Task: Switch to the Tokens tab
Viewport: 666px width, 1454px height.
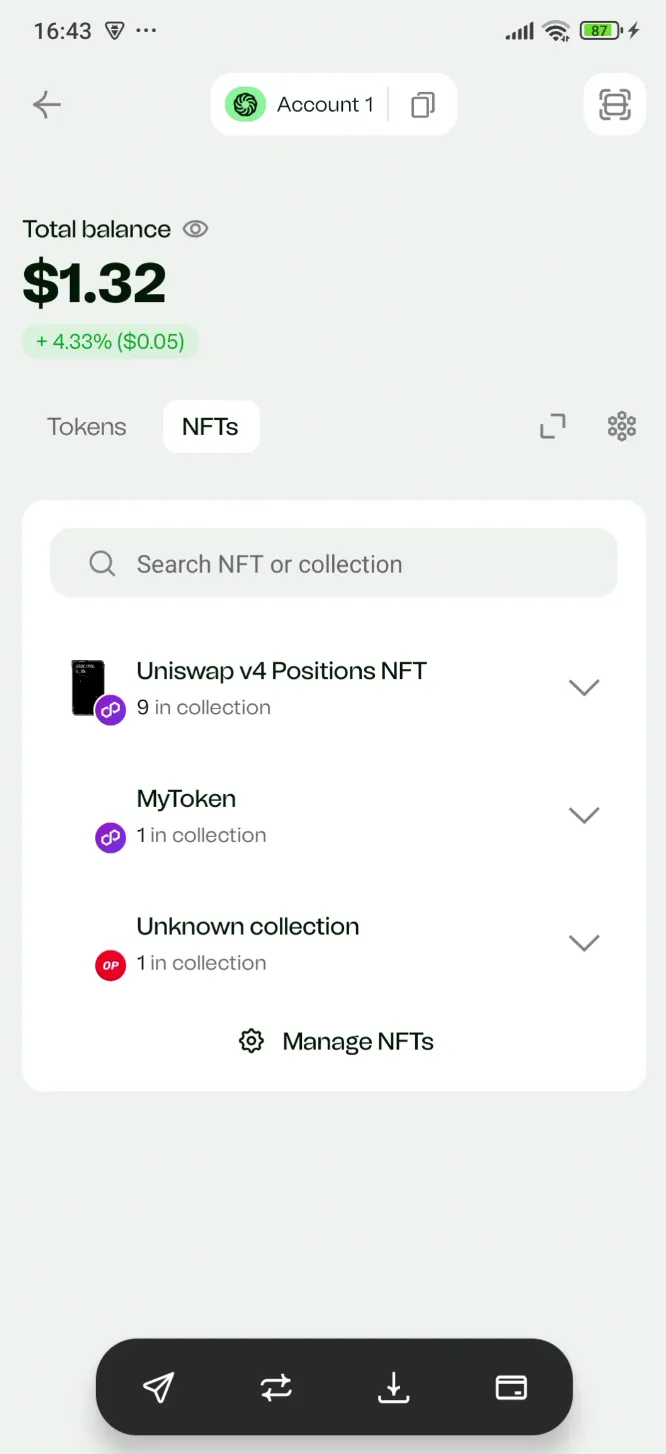Action: point(86,426)
